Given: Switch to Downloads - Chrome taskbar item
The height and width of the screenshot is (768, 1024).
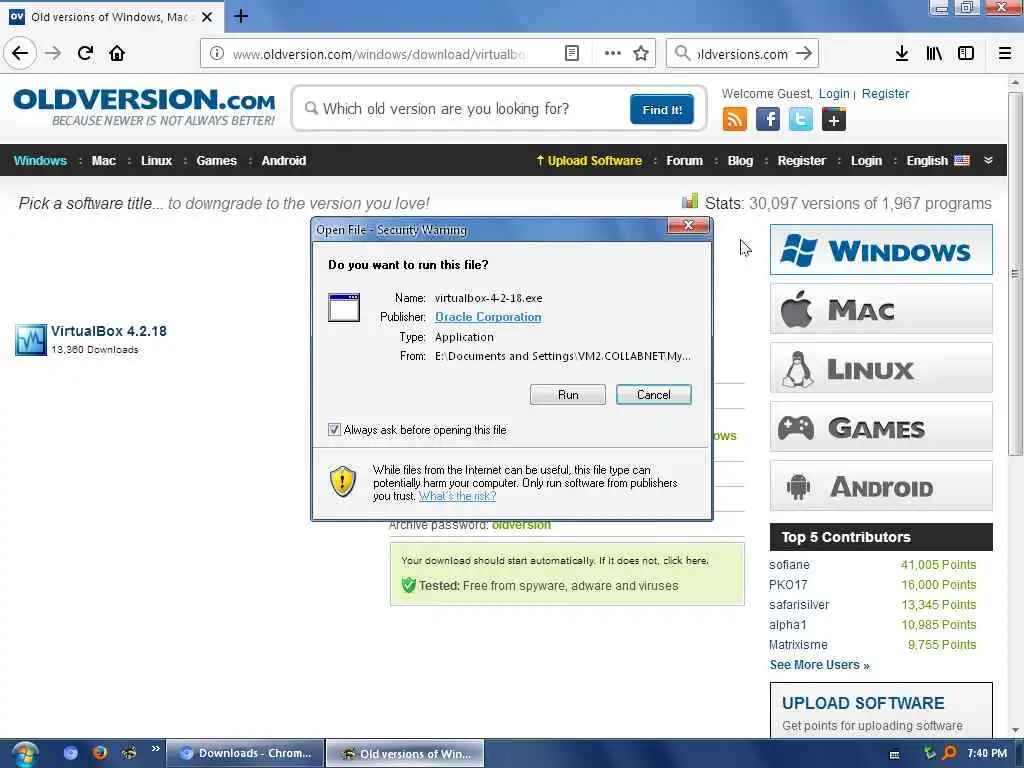Looking at the screenshot, I should click(246, 753).
